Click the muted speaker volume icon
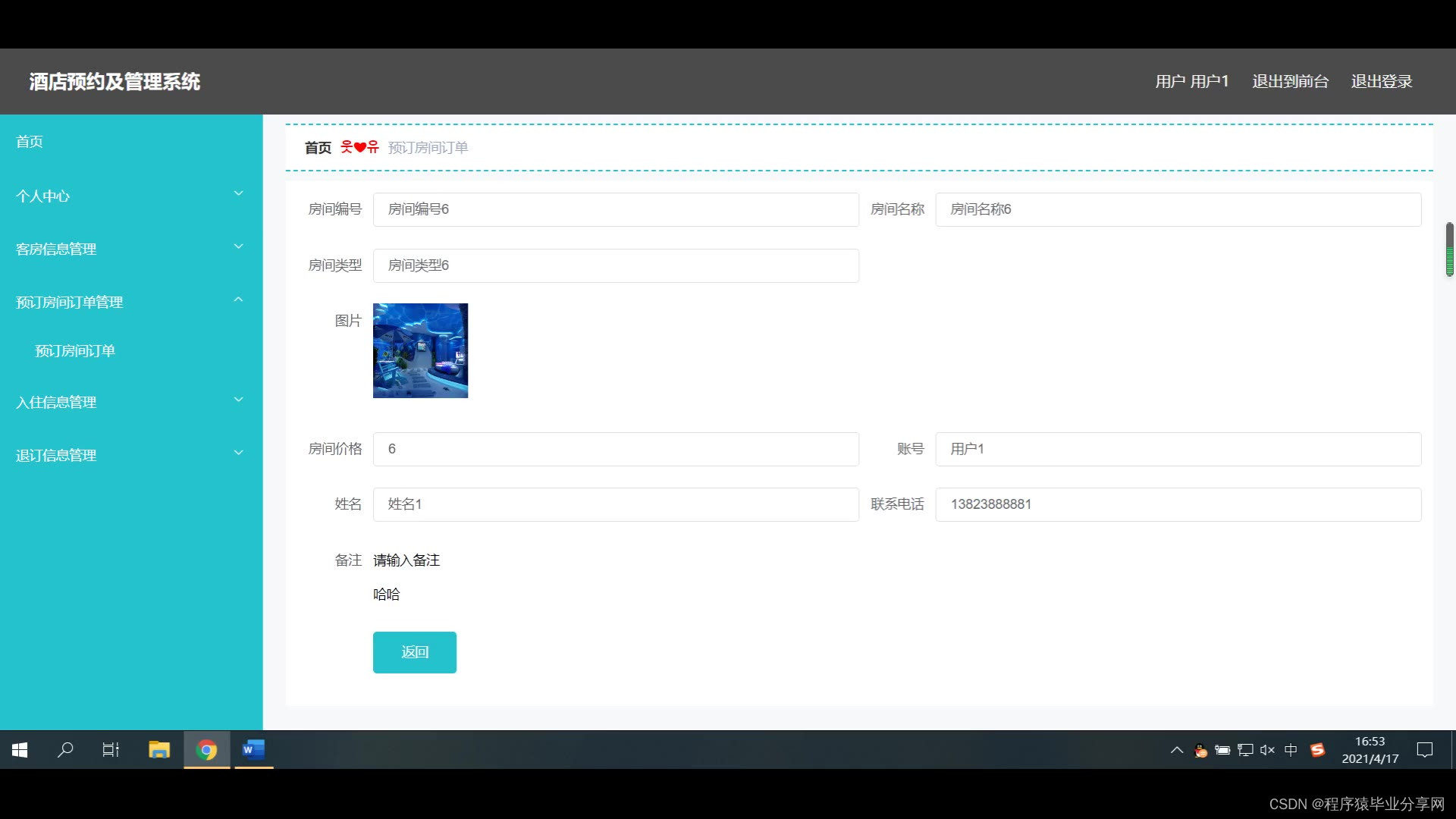This screenshot has height=819, width=1456. (x=1267, y=750)
